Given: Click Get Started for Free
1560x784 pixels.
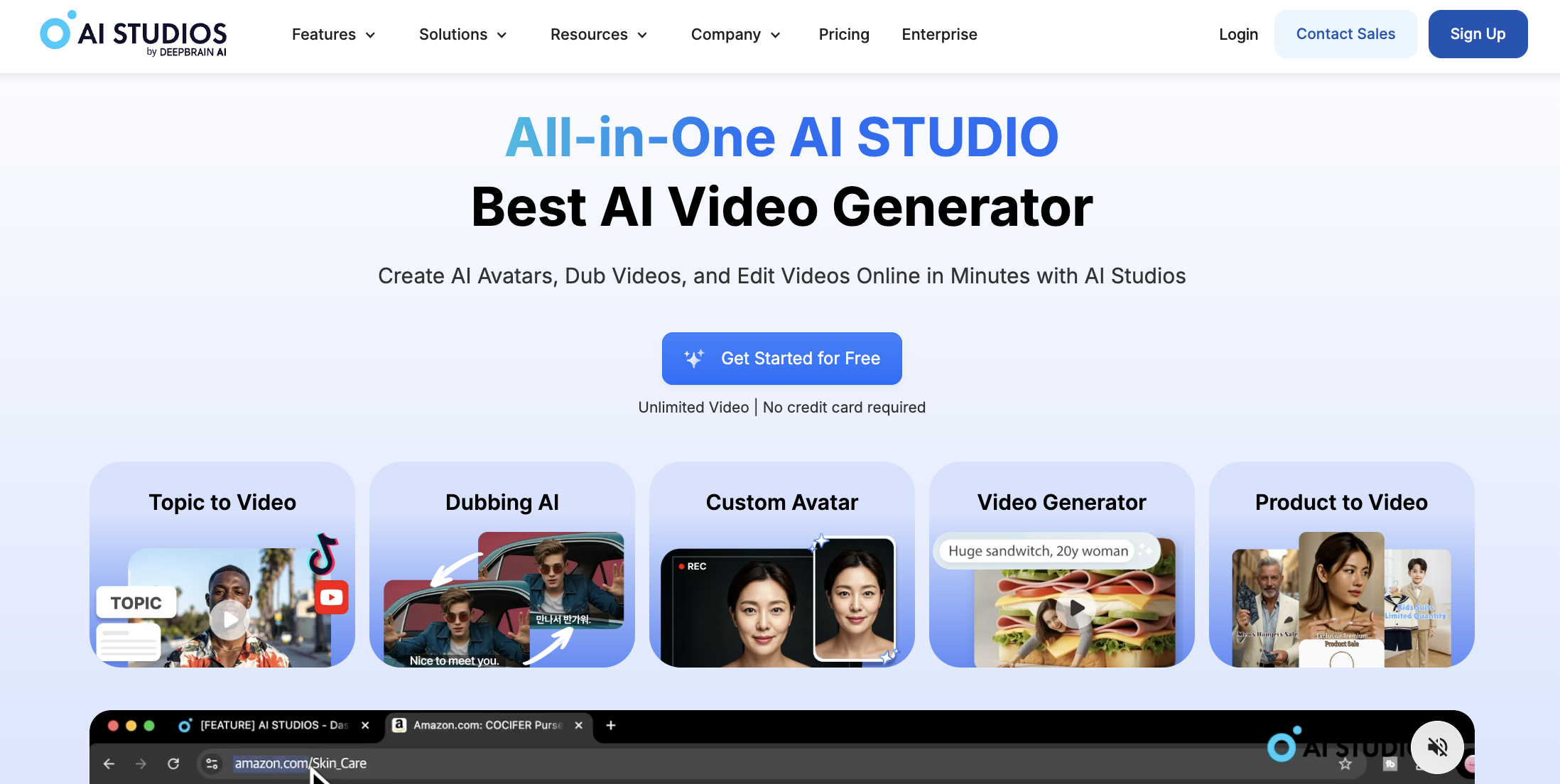Looking at the screenshot, I should 781,359.
